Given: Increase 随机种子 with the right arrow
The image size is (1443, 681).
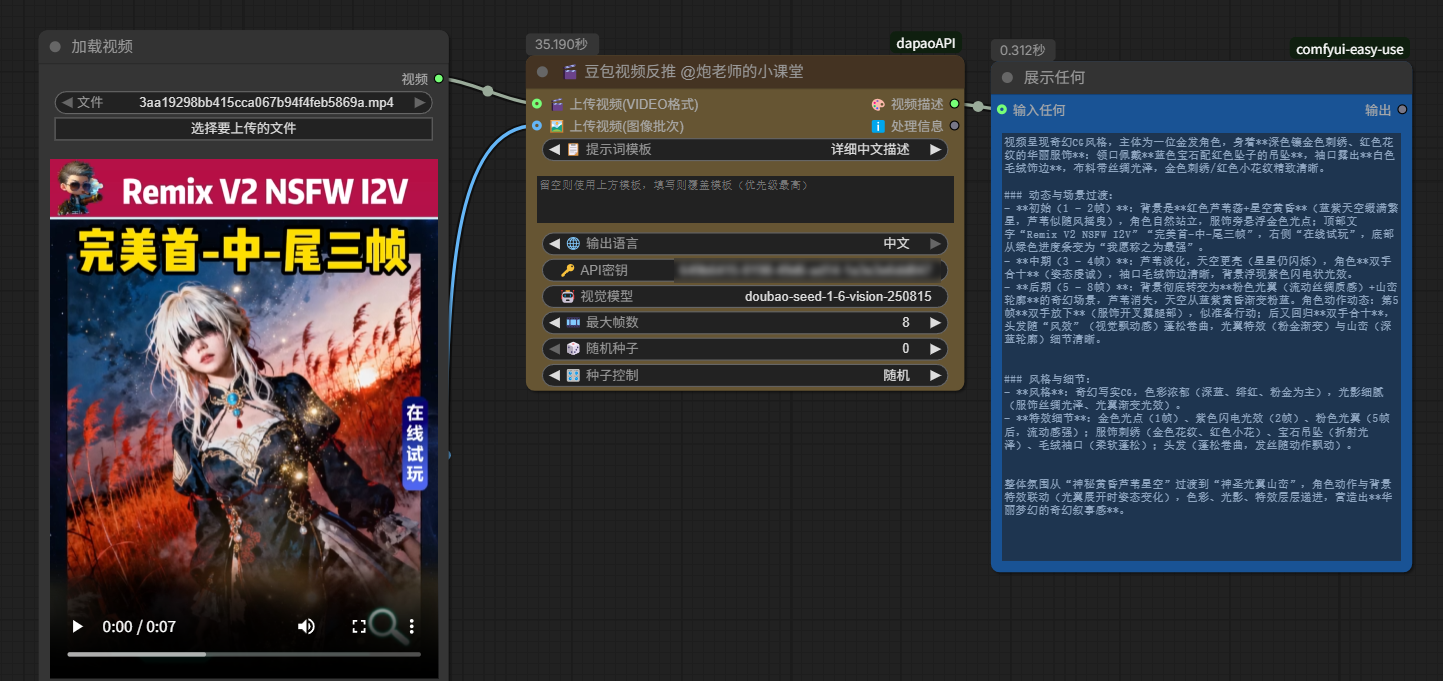Looking at the screenshot, I should [x=936, y=349].
